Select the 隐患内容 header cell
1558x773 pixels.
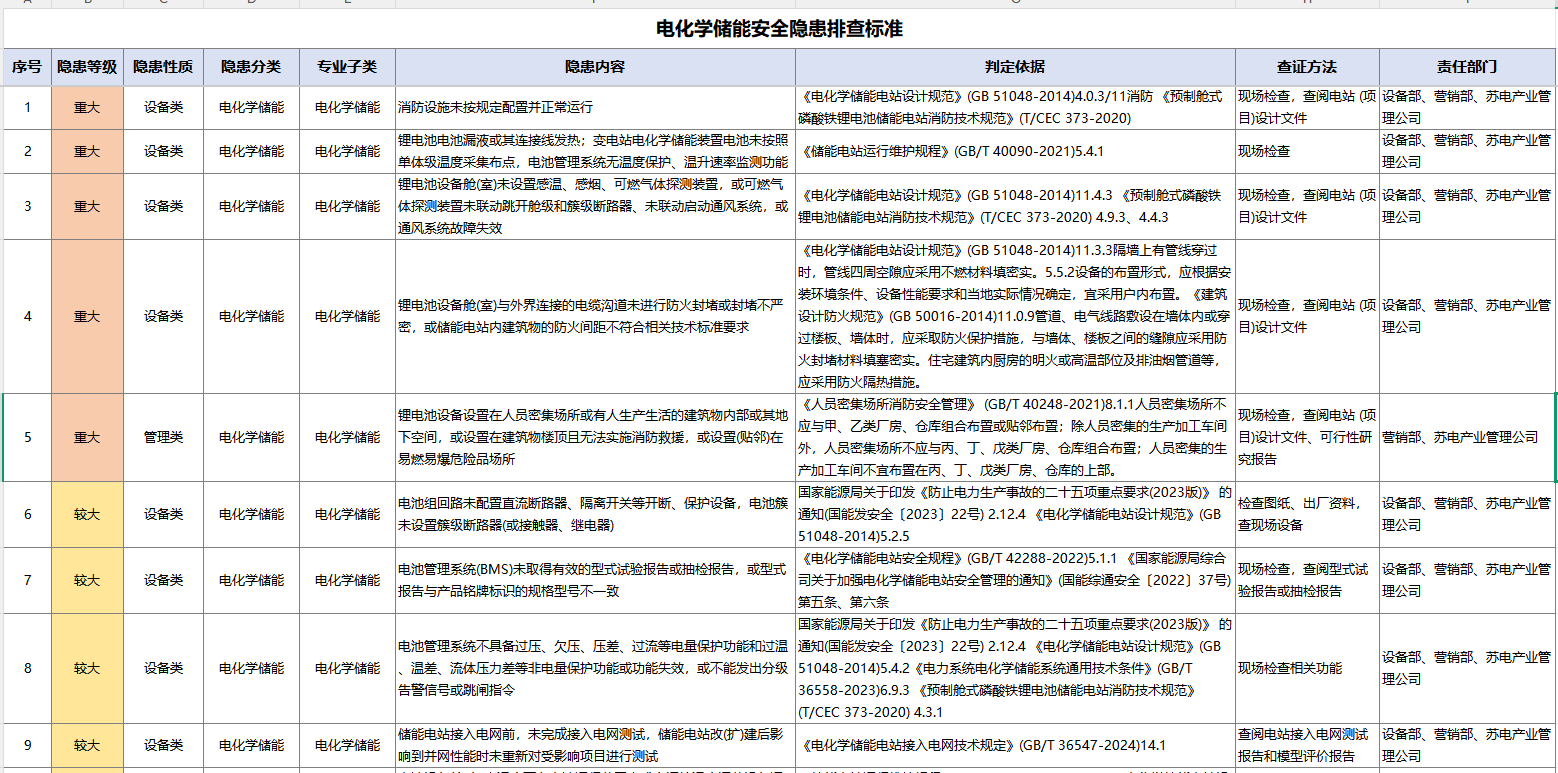pyautogui.click(x=595, y=67)
